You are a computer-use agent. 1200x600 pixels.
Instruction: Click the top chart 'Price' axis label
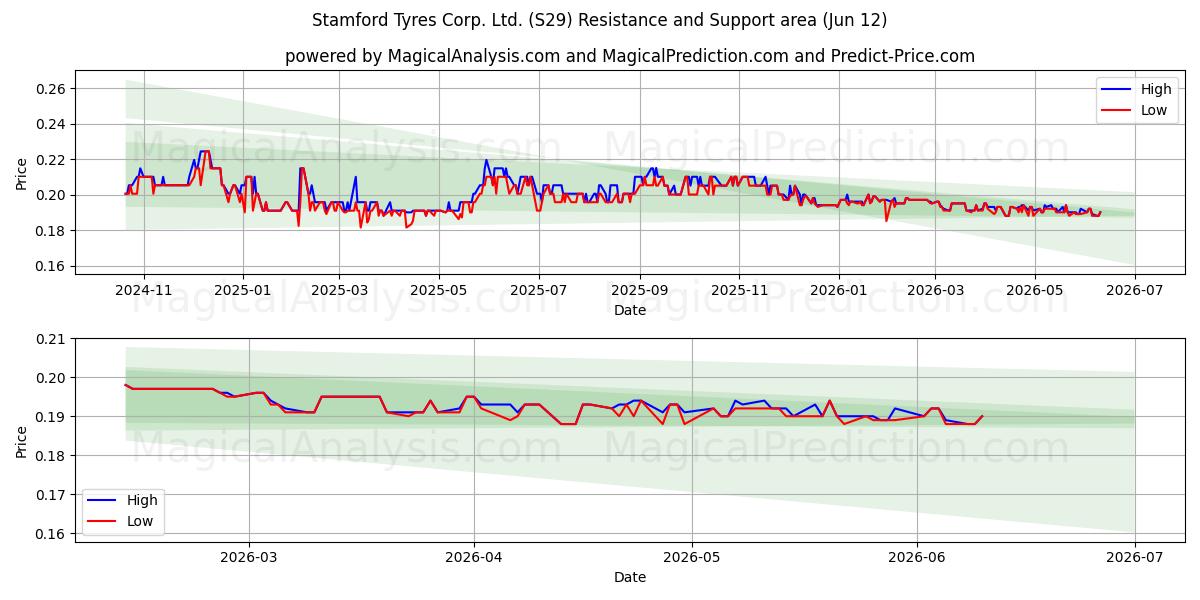click(22, 174)
